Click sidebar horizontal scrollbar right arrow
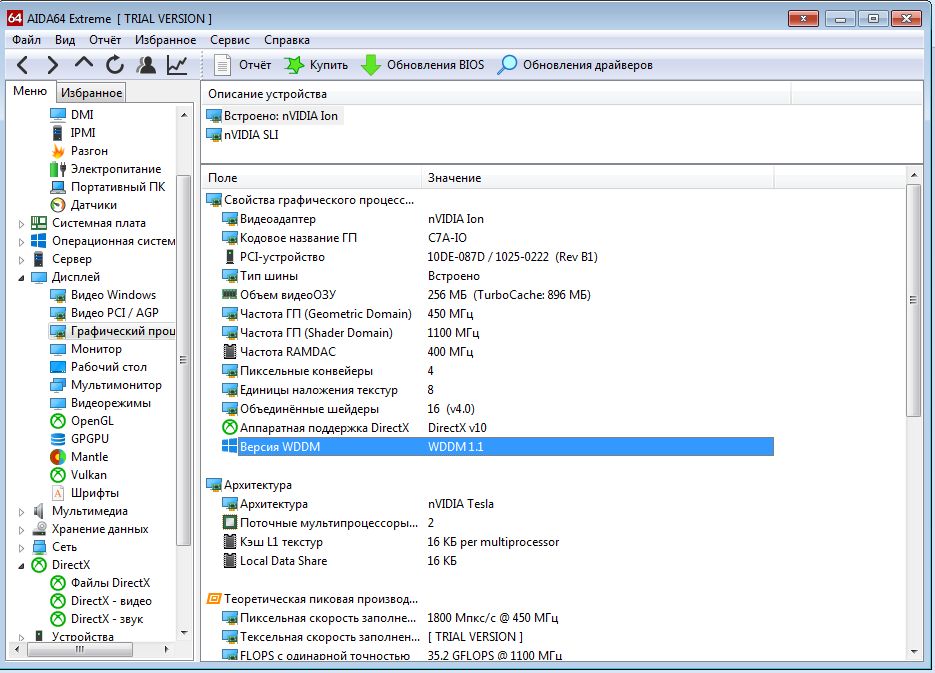The width and height of the screenshot is (935, 673). coord(166,649)
